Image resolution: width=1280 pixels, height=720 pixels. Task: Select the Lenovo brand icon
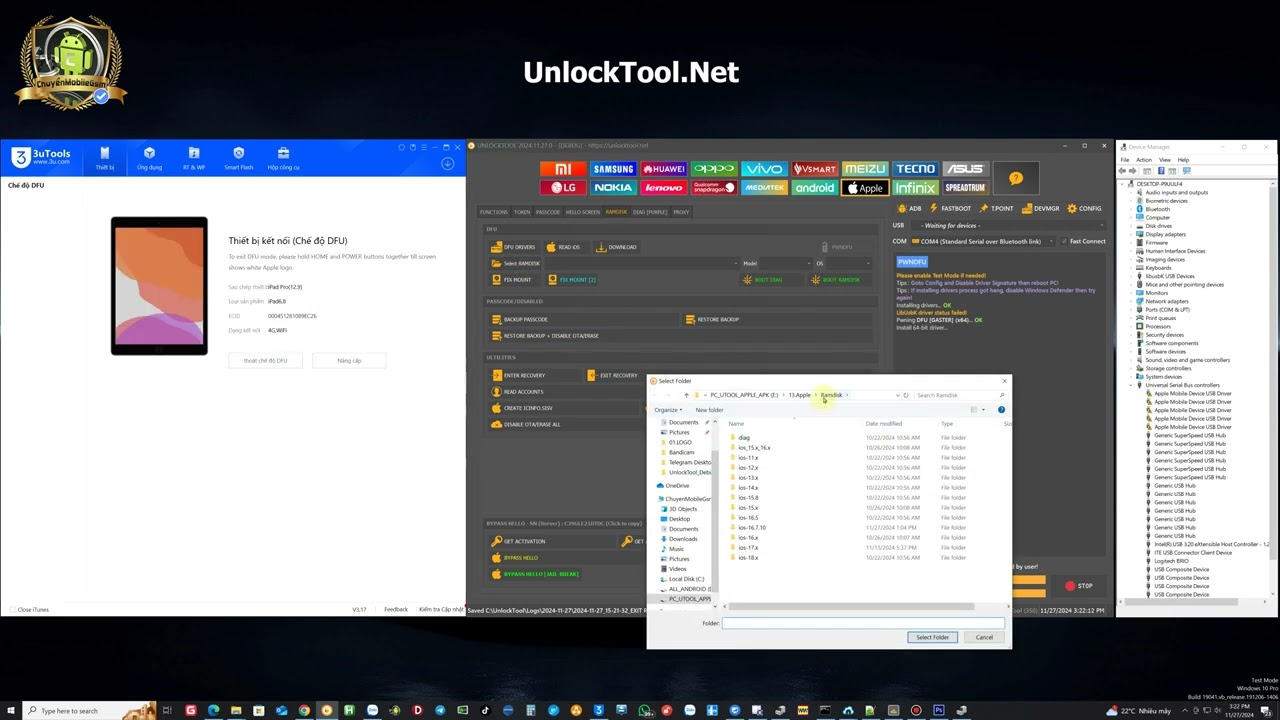[x=663, y=188]
